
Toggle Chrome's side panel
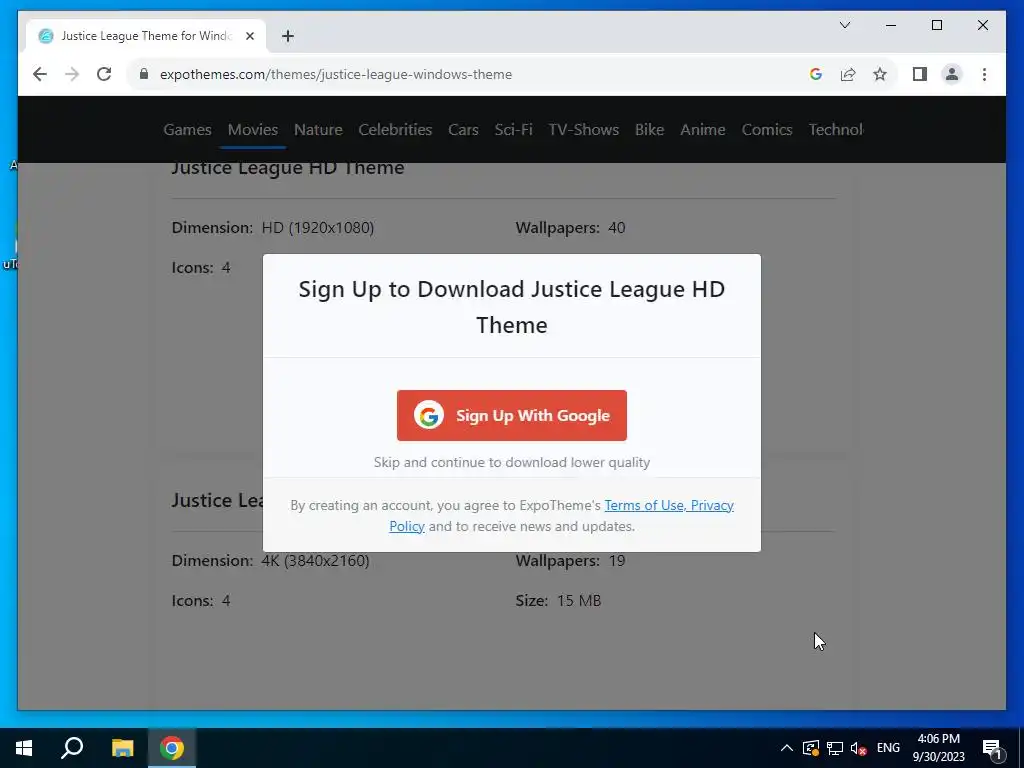tap(920, 74)
